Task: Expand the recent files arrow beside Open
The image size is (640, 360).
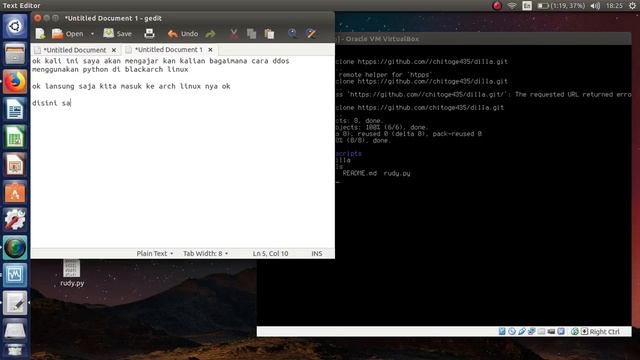Action: (92, 34)
